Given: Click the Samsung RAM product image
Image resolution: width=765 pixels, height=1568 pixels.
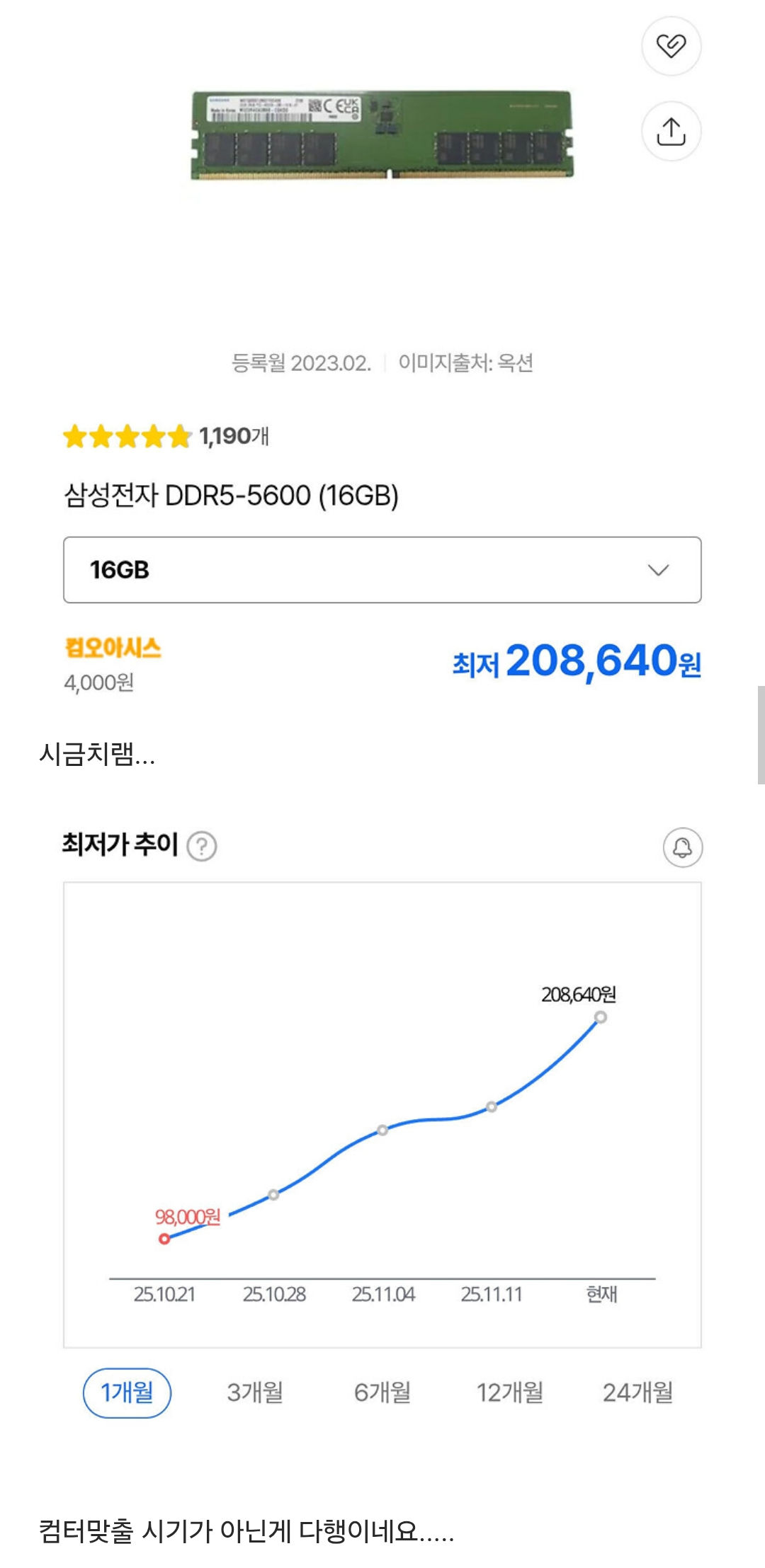Looking at the screenshot, I should 382,135.
